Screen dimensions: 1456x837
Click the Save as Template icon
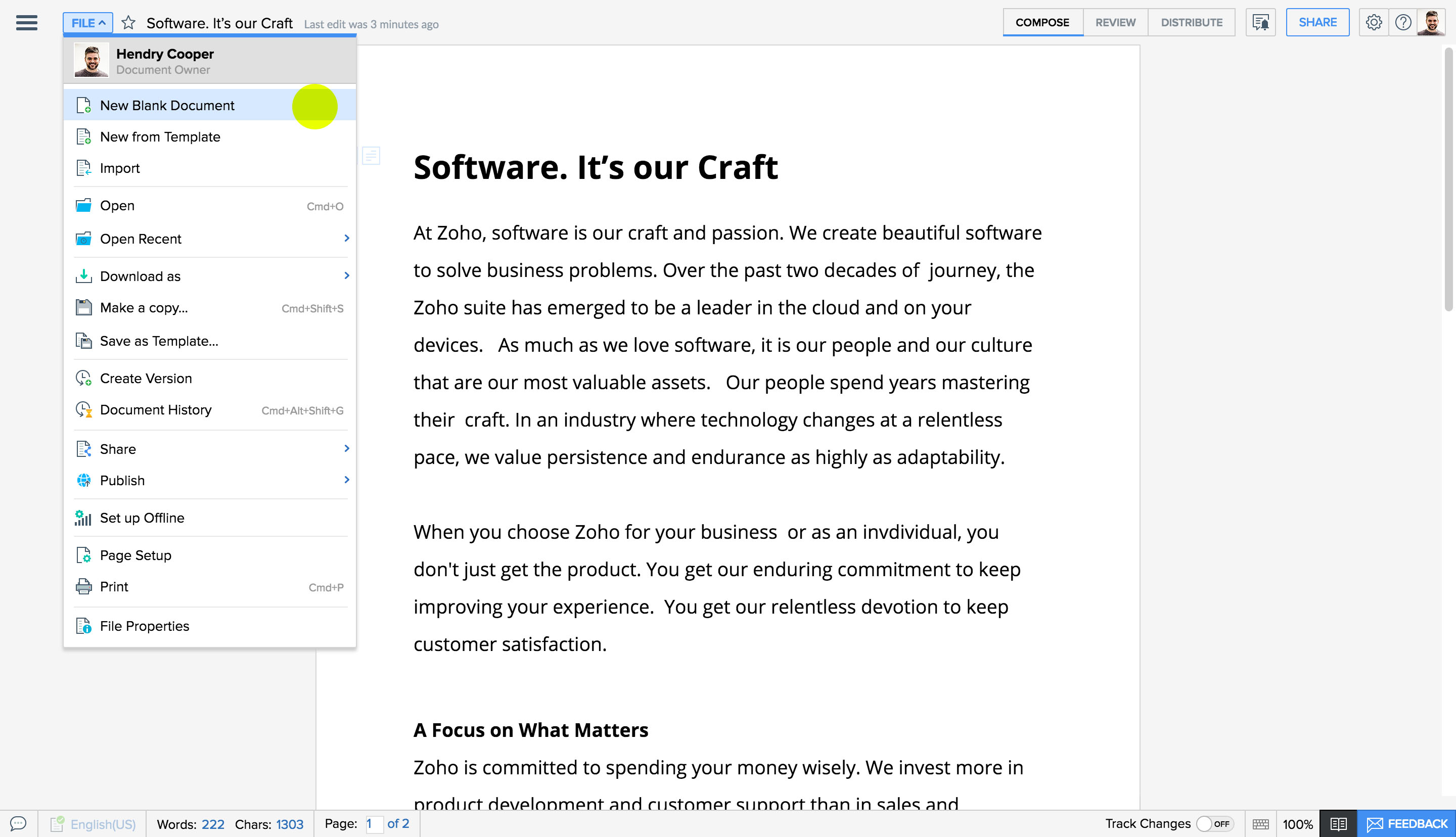click(83, 340)
